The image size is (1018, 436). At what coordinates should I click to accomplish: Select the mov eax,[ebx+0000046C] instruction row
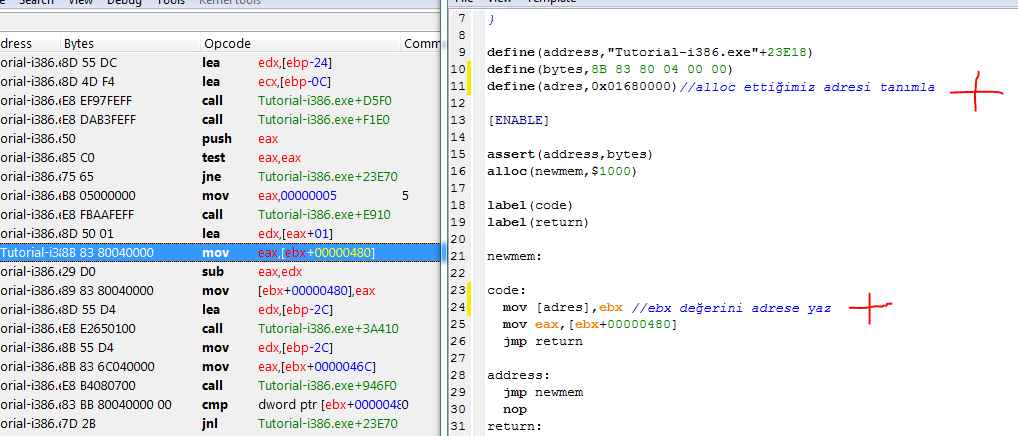tap(219, 366)
